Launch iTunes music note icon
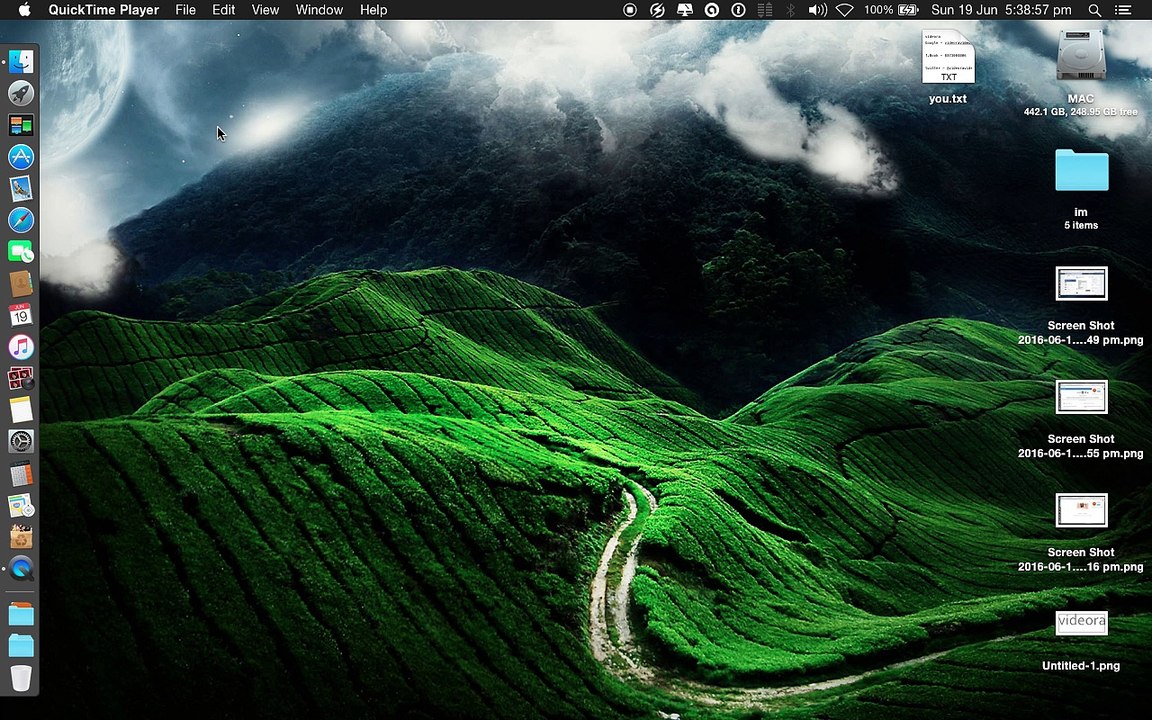 coord(21,347)
